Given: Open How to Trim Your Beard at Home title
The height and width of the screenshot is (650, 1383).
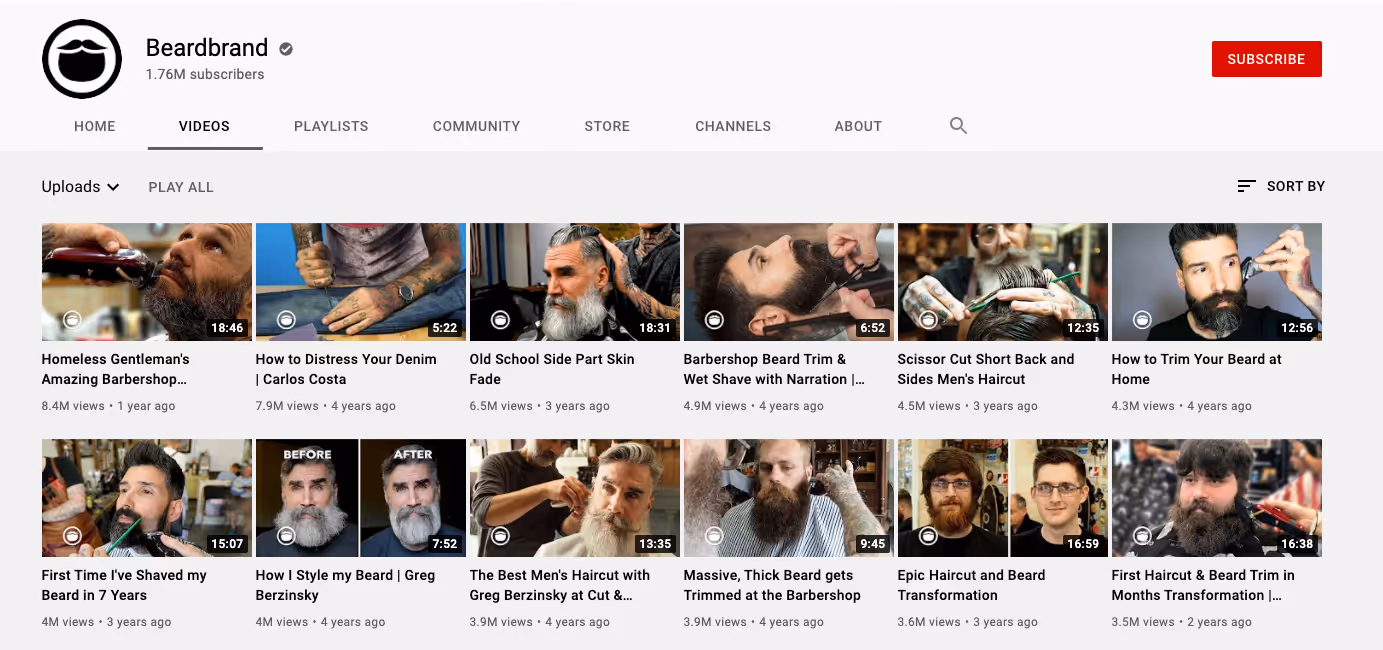Looking at the screenshot, I should click(x=1197, y=369).
